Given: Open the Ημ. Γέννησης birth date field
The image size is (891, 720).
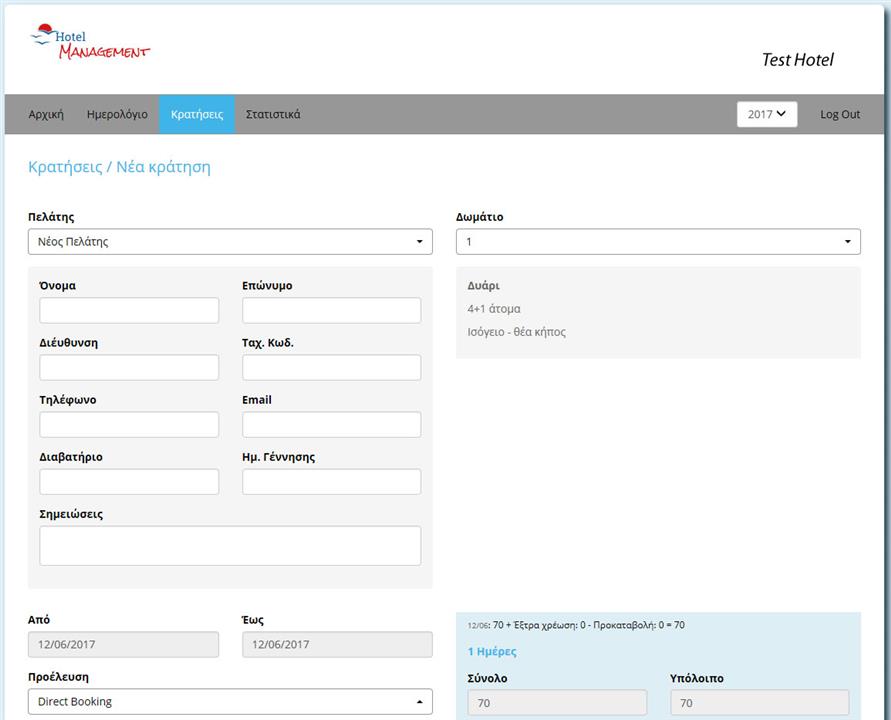Looking at the screenshot, I should click(331, 481).
